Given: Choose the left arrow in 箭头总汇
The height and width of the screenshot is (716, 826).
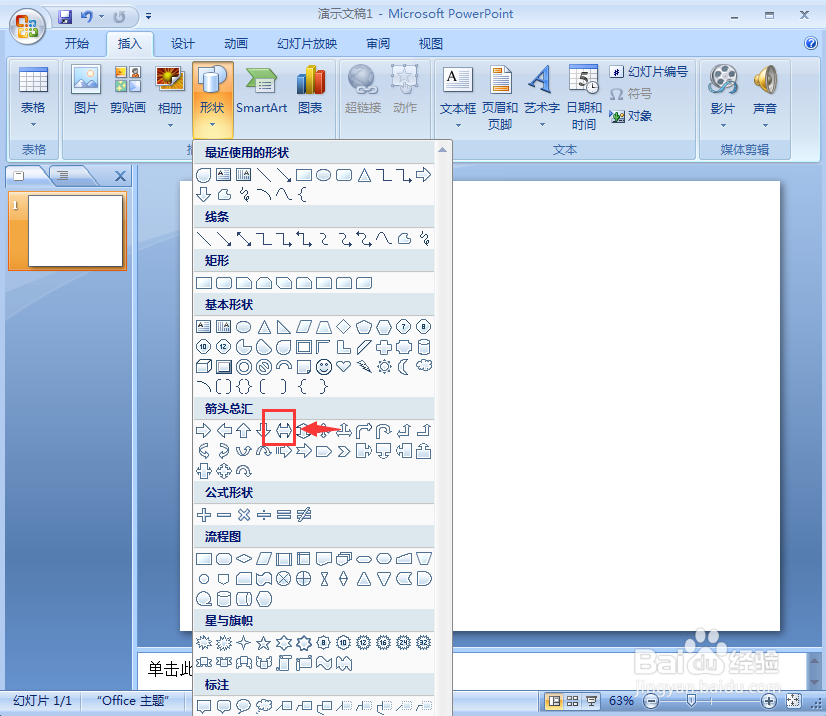Looking at the screenshot, I should 224,431.
